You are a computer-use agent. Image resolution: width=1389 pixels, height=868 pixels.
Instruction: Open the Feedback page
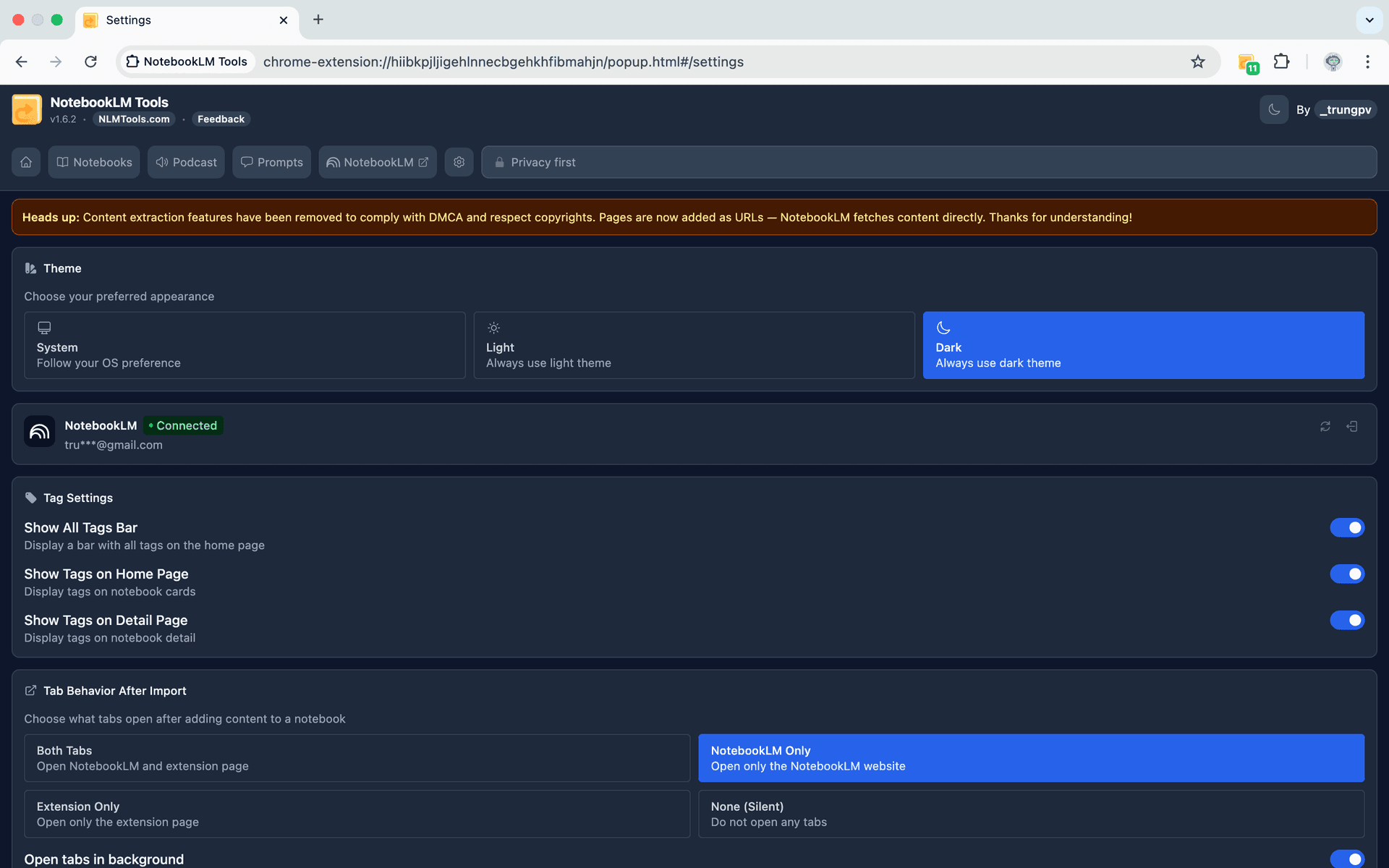[x=221, y=119]
